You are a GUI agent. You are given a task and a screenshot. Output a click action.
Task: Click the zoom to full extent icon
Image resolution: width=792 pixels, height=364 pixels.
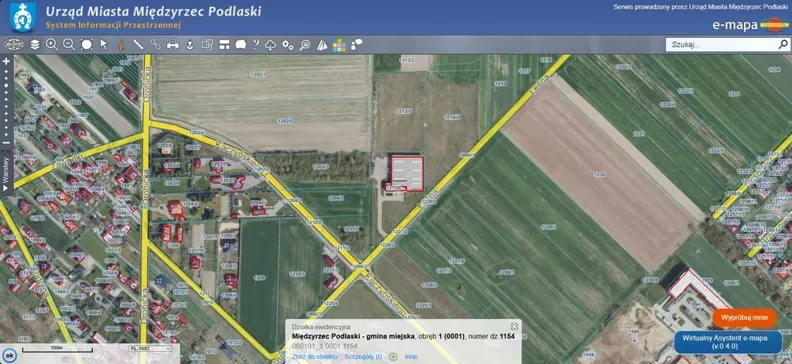click(x=87, y=44)
